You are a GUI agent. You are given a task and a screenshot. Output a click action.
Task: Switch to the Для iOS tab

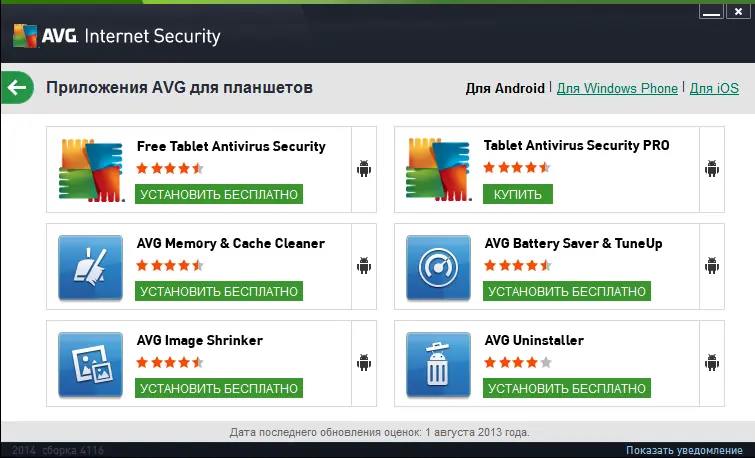[x=714, y=88]
